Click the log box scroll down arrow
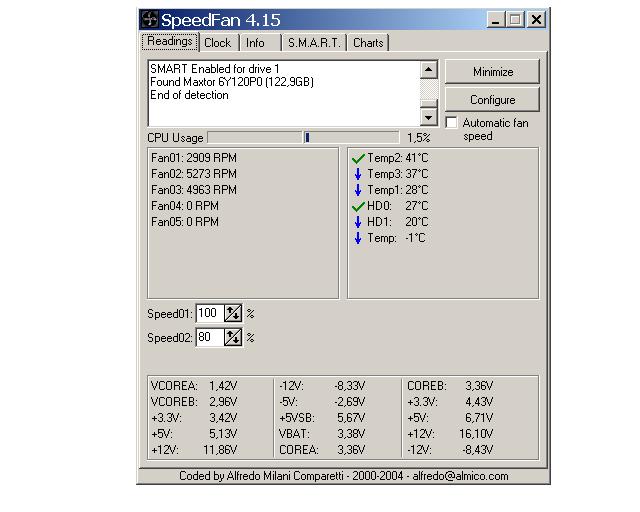Viewport: 640px width, 512px height. pos(429,118)
